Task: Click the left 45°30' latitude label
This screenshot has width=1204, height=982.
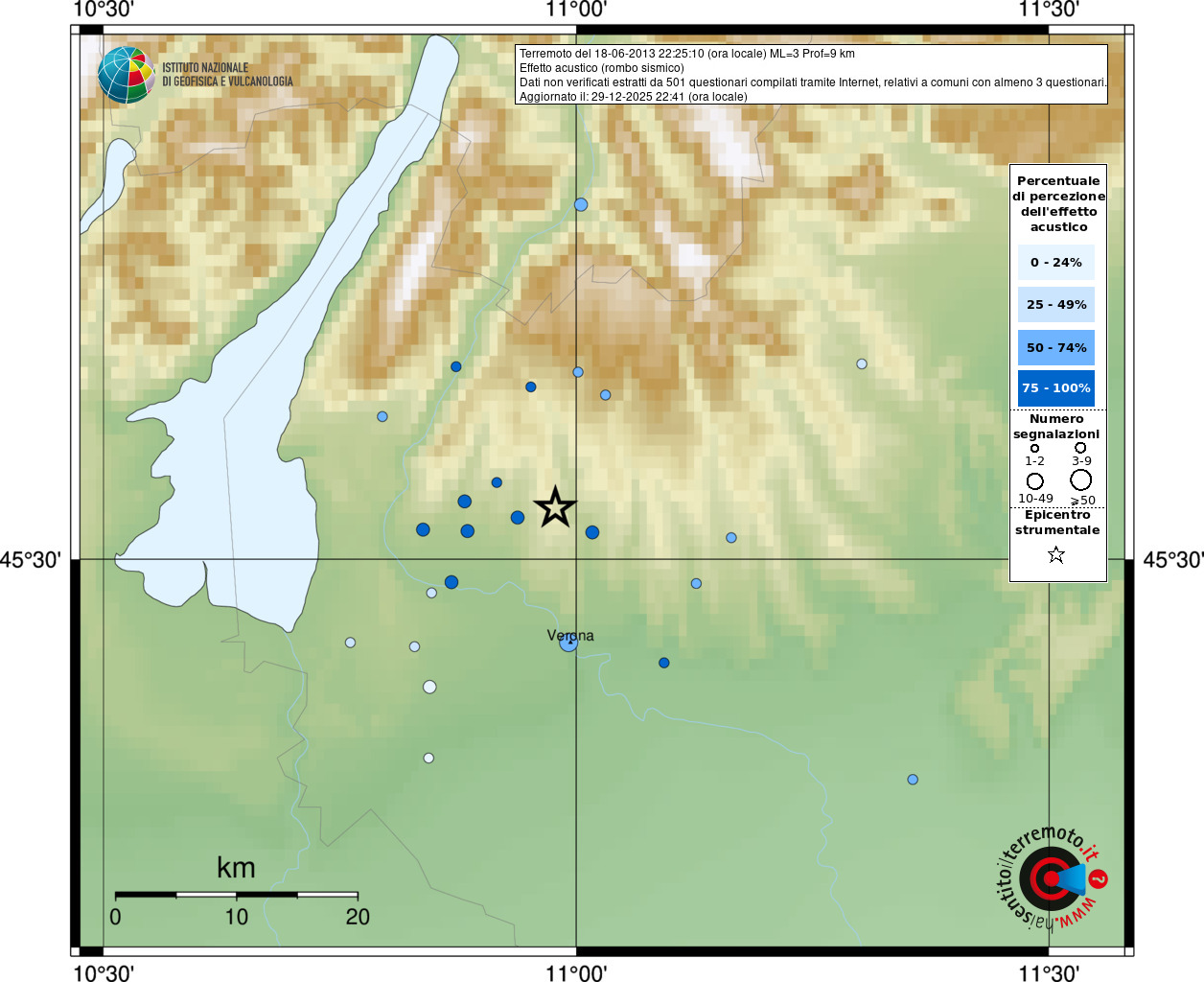Action: point(31,559)
